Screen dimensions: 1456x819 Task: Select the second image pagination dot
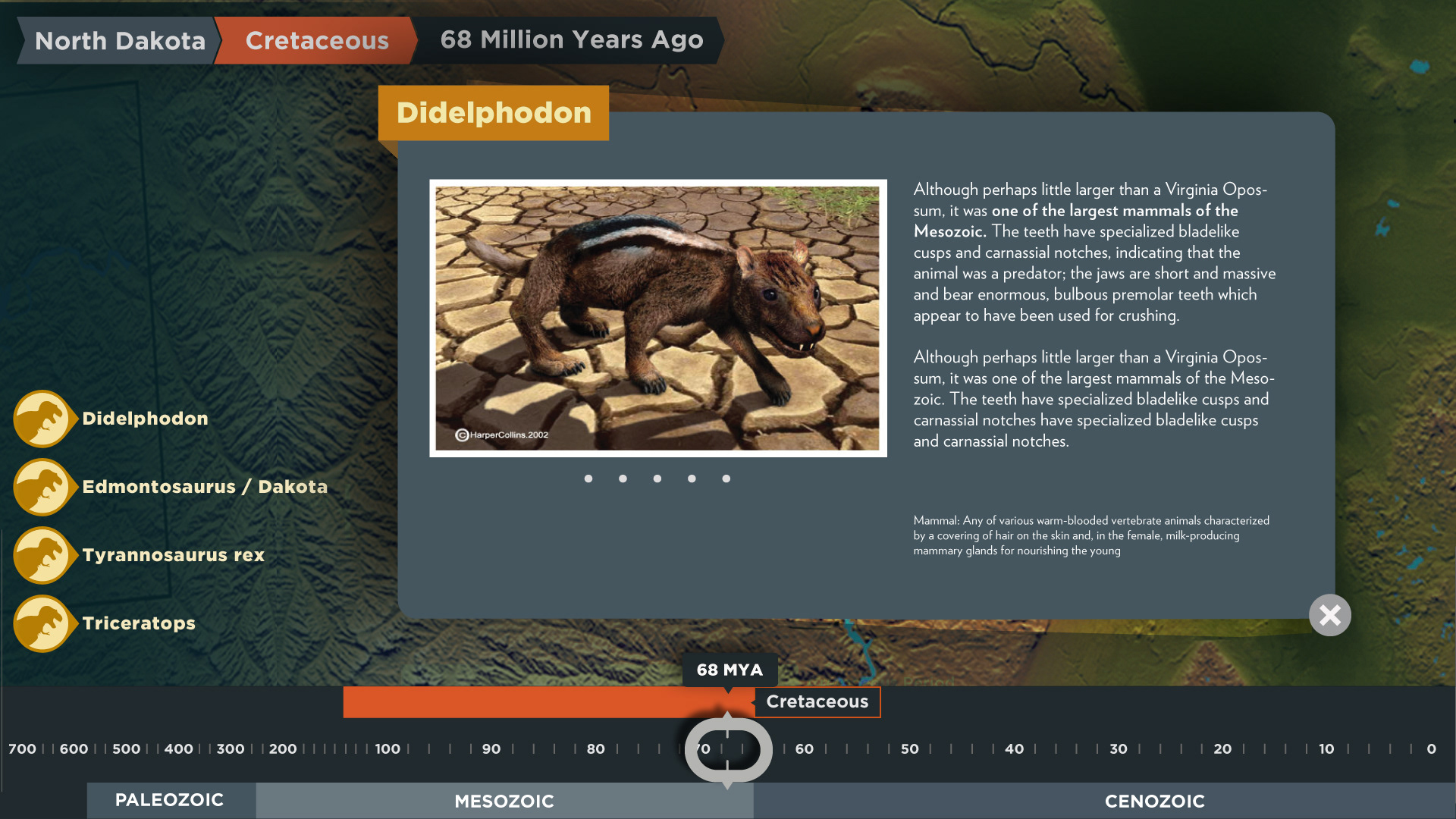(x=623, y=479)
